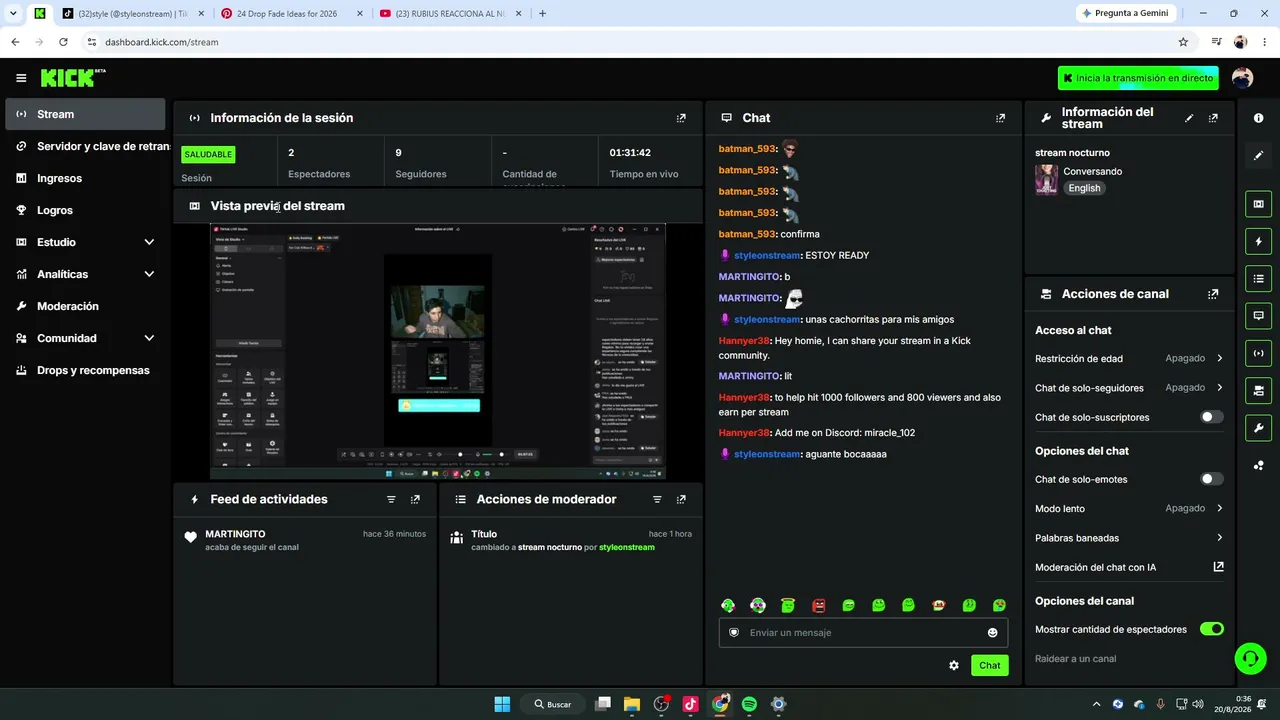
Task: Open Modo lento setting
Action: click(x=1129, y=508)
